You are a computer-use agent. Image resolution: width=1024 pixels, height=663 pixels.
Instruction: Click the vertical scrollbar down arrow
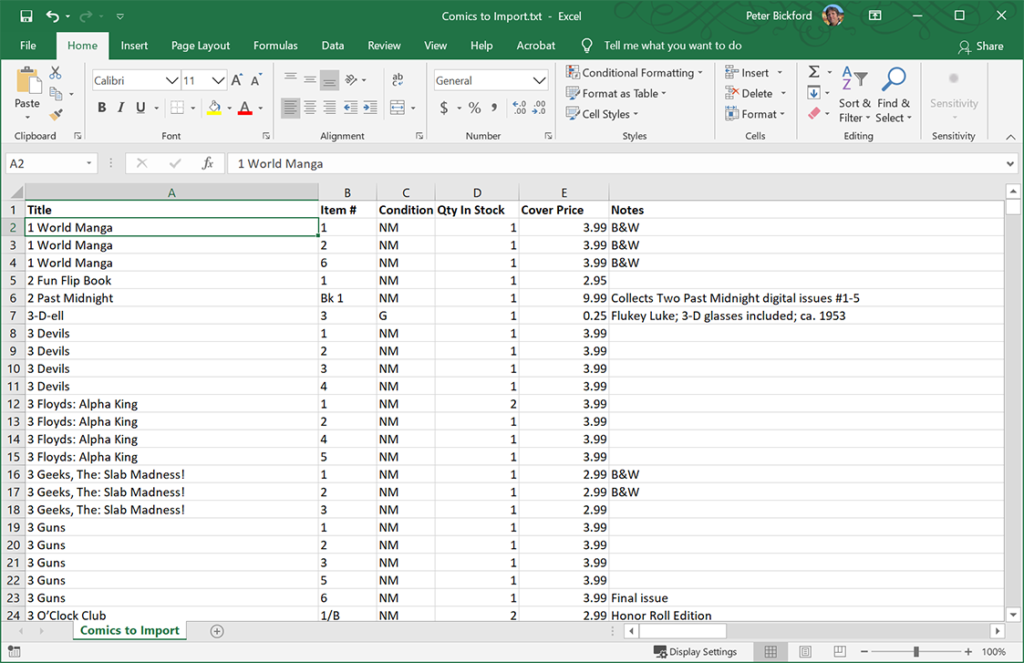coord(1013,615)
